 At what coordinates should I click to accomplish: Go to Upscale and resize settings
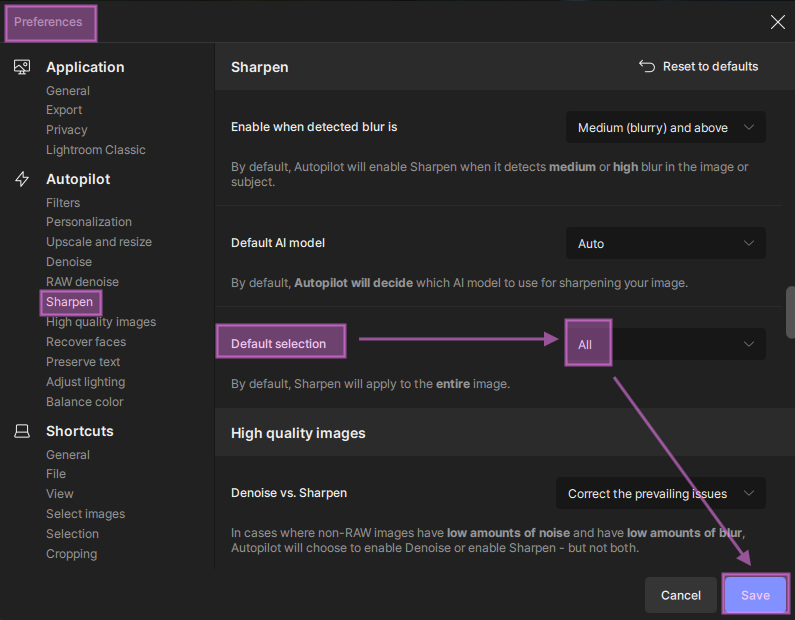(99, 242)
